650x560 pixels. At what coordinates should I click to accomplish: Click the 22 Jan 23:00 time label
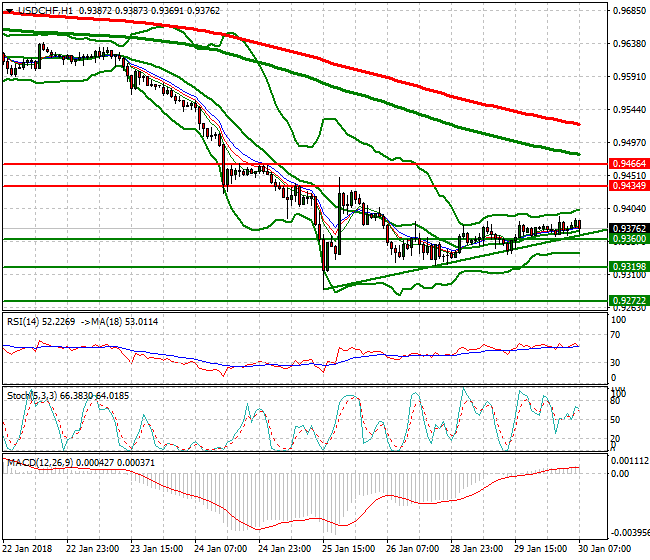click(x=92, y=549)
